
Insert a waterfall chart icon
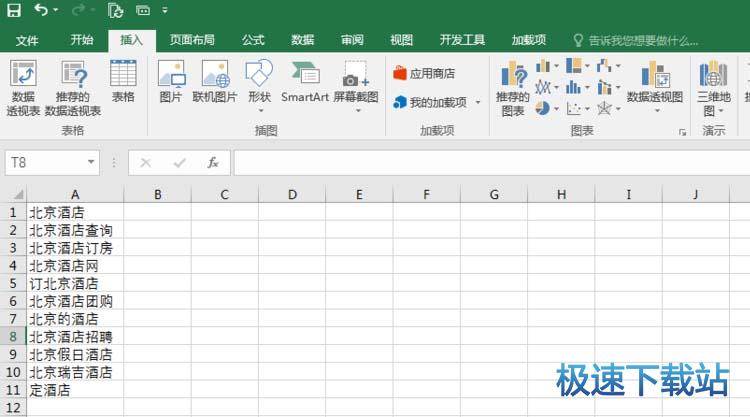pyautogui.click(x=604, y=66)
